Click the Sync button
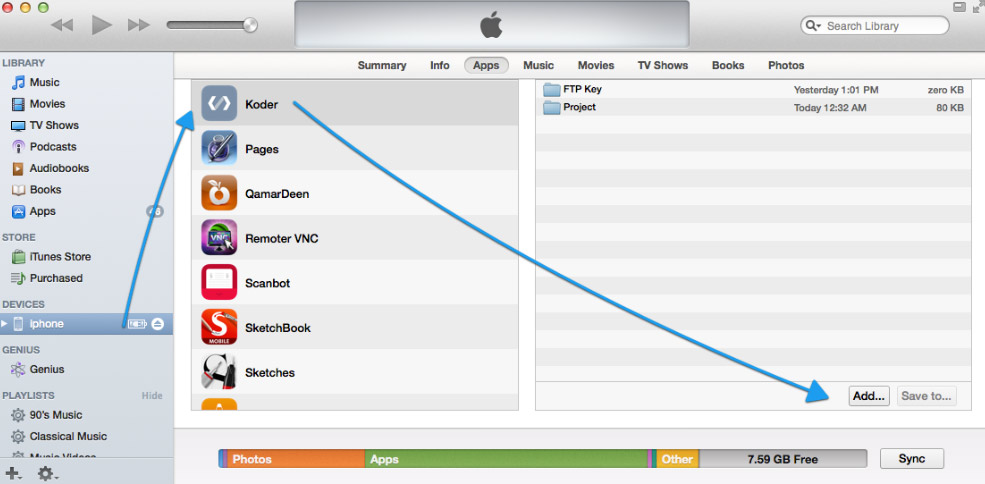 [x=912, y=459]
